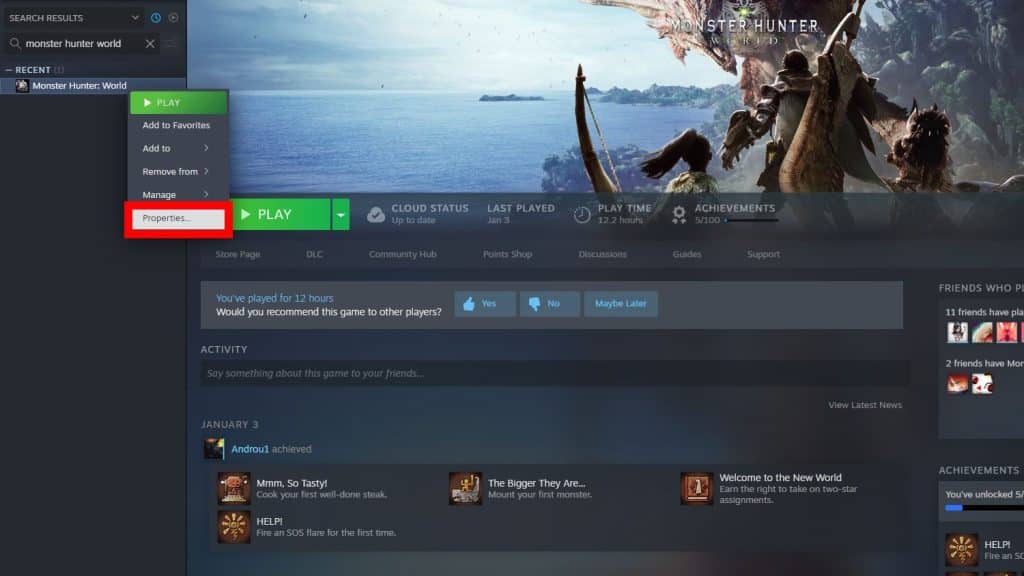
Task: Open Properties from the context menu
Action: [x=178, y=218]
